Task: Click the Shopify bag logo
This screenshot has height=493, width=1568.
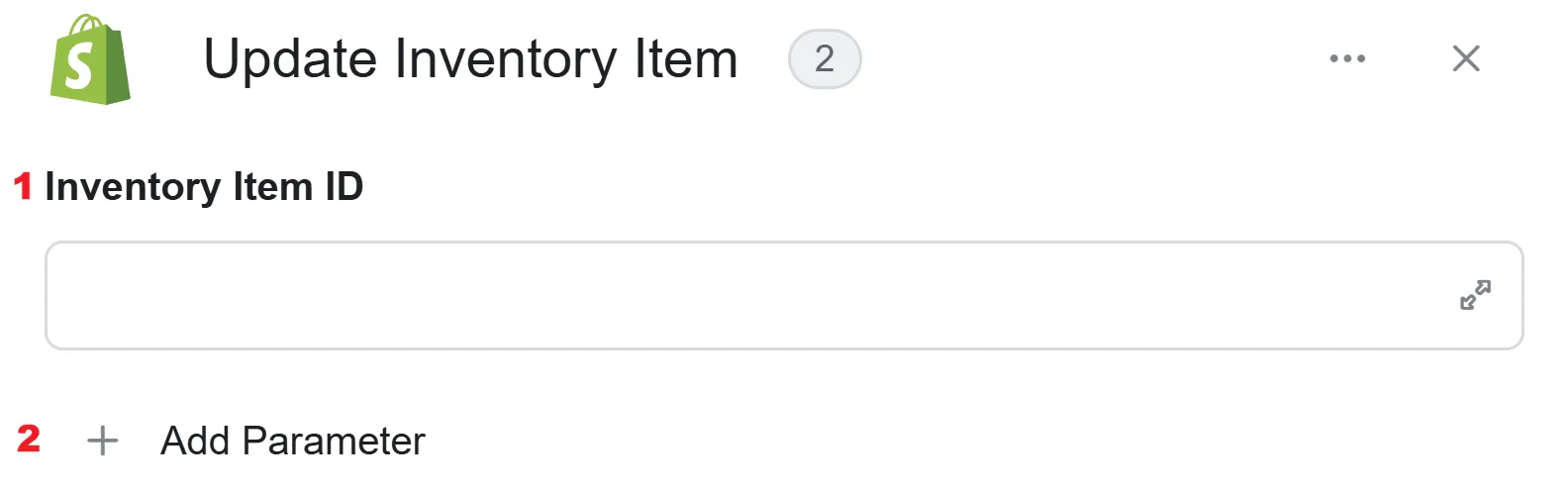Action: (x=90, y=59)
